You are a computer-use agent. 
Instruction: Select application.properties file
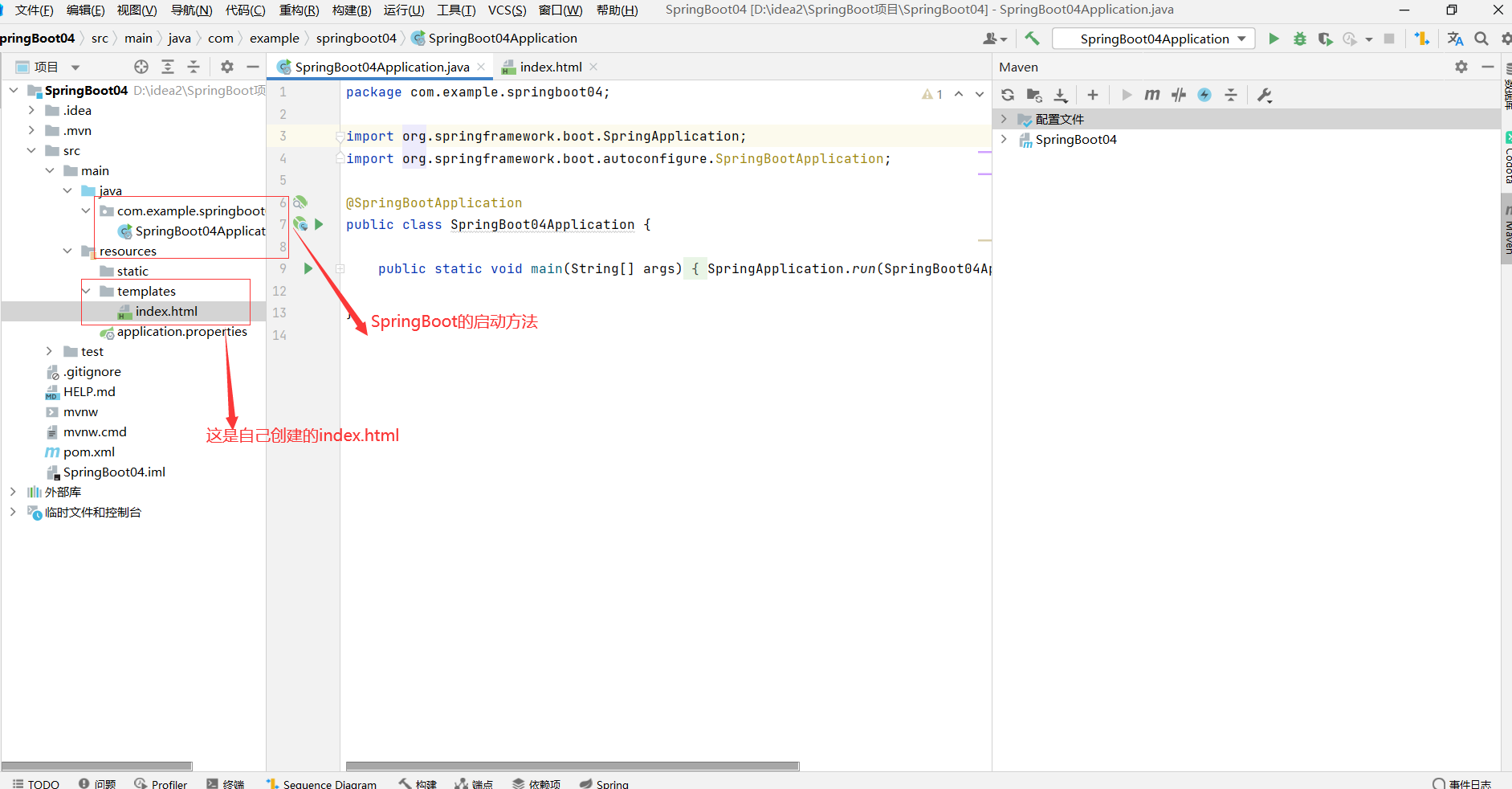(181, 331)
